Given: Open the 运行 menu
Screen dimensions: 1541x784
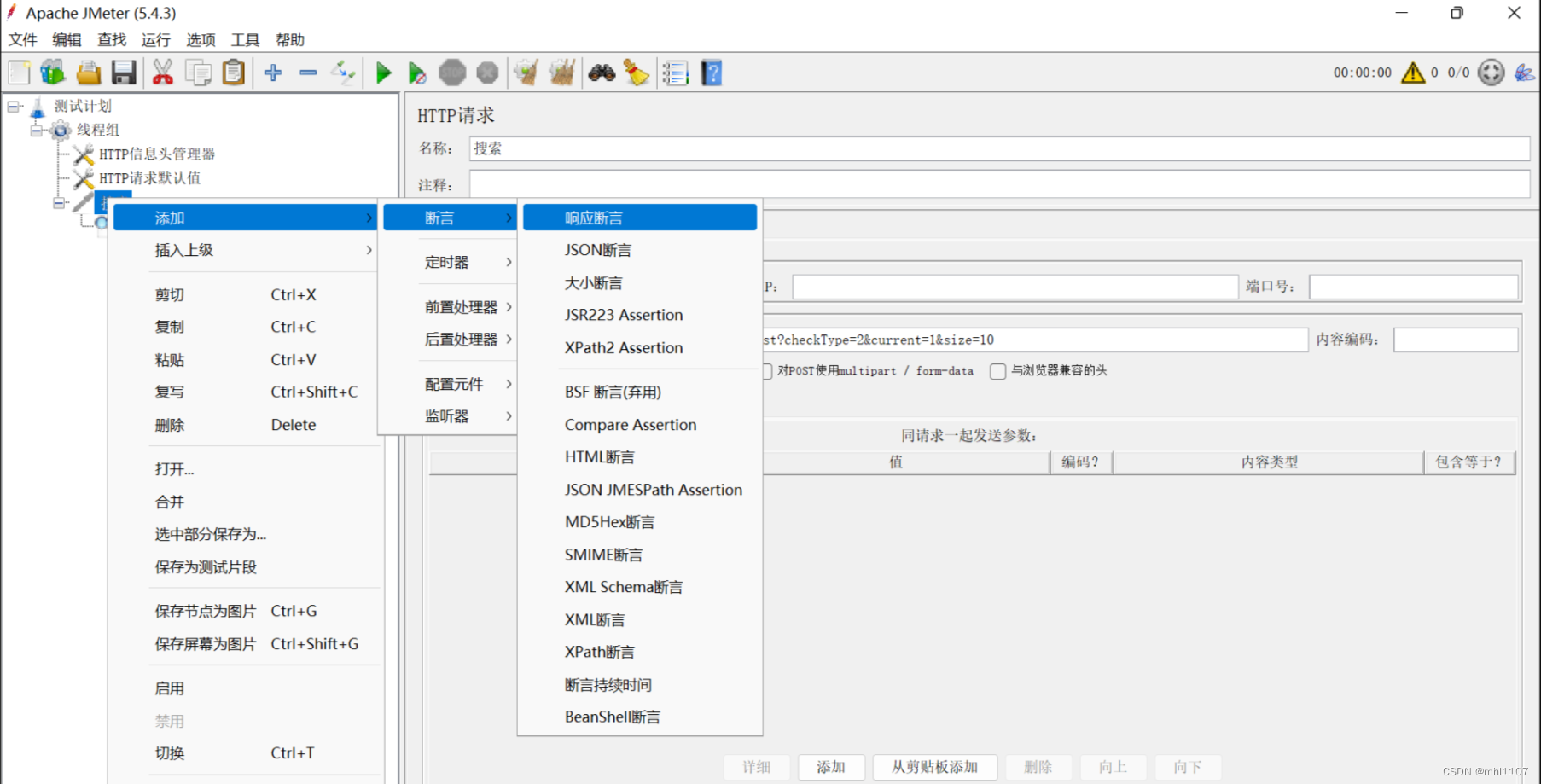Looking at the screenshot, I should pos(155,40).
